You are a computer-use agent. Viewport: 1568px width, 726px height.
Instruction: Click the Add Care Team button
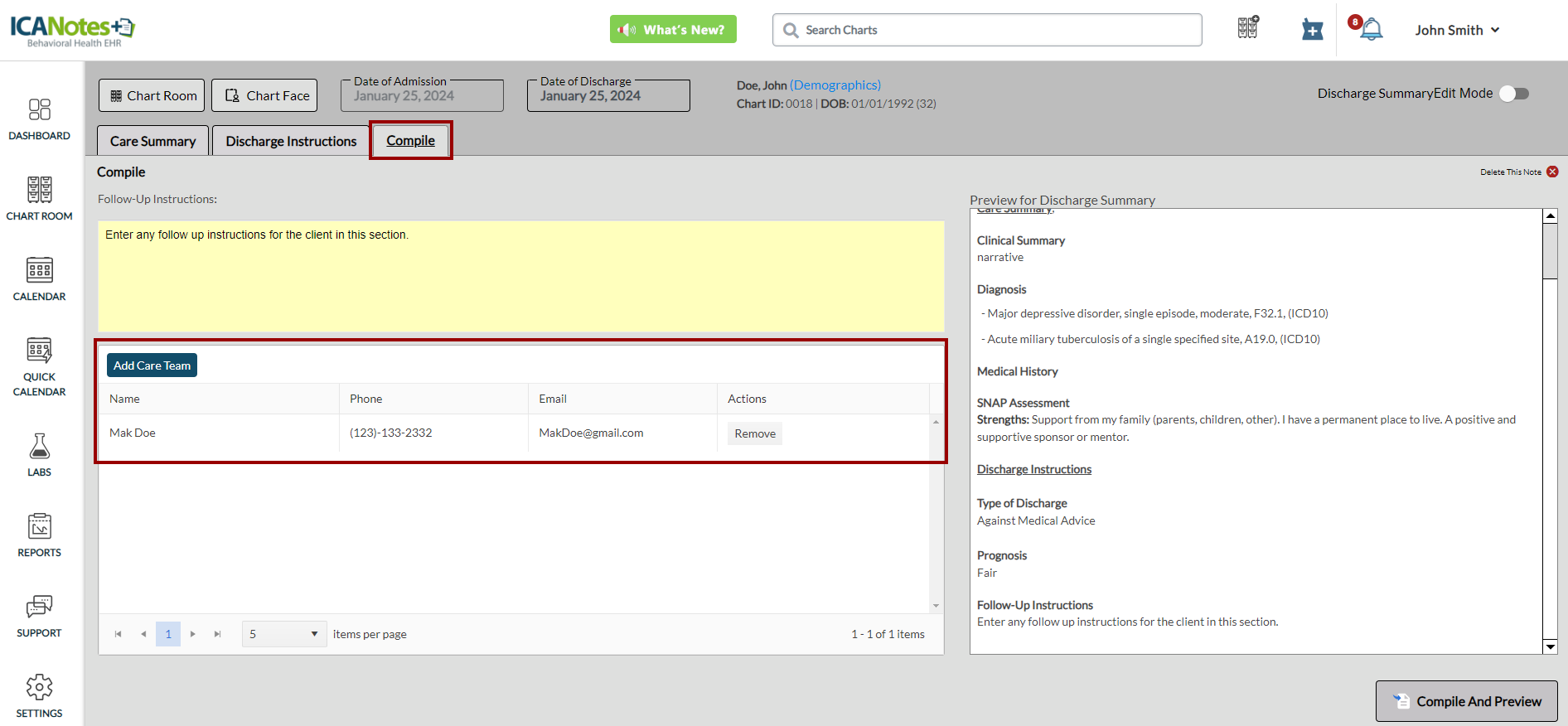152,365
